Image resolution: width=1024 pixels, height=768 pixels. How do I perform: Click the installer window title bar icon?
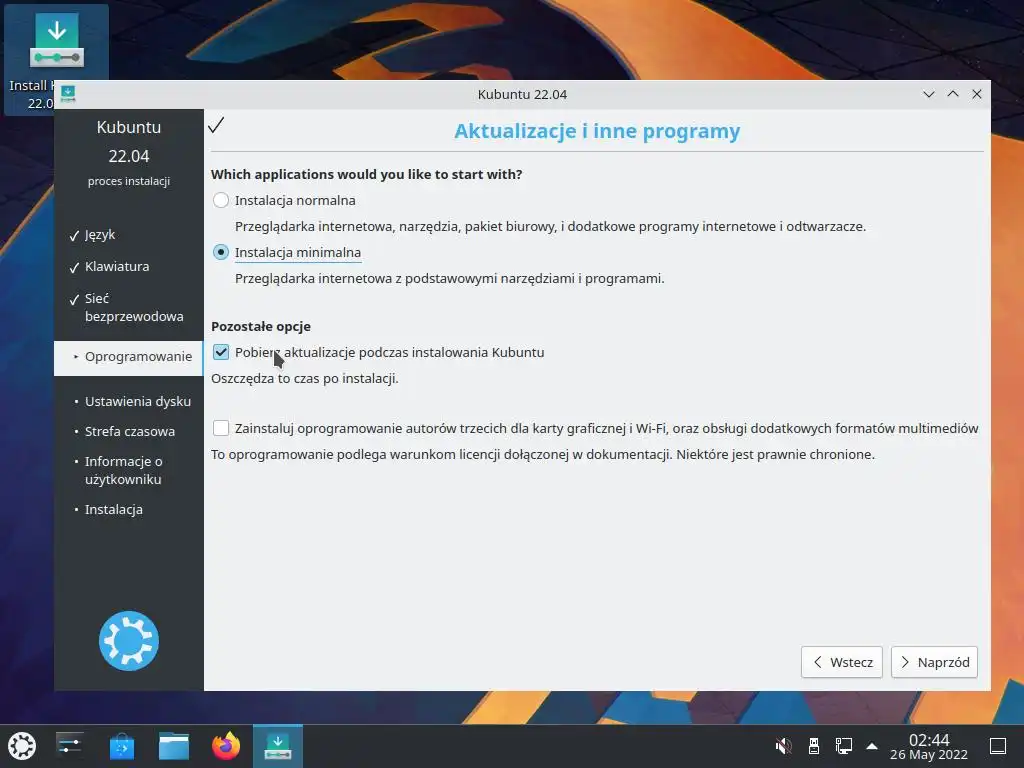[x=68, y=94]
